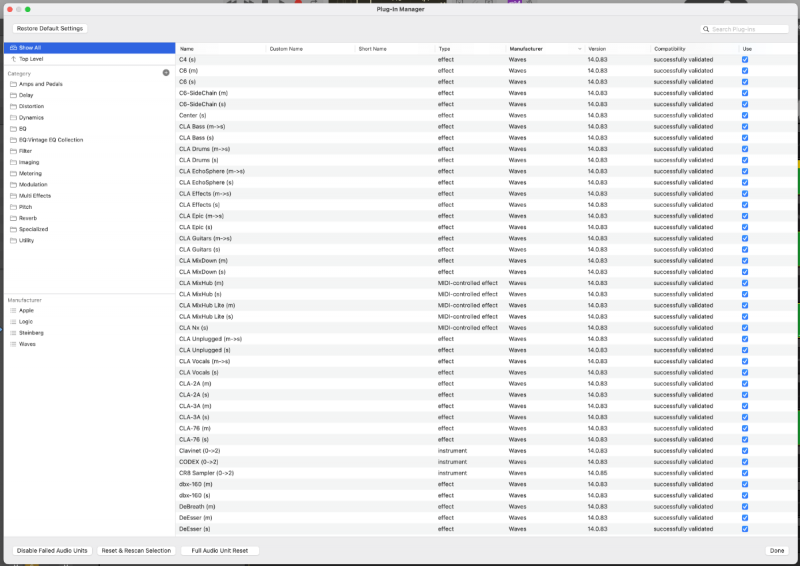Select the CLA MixDown (m) row name

tap(203, 261)
